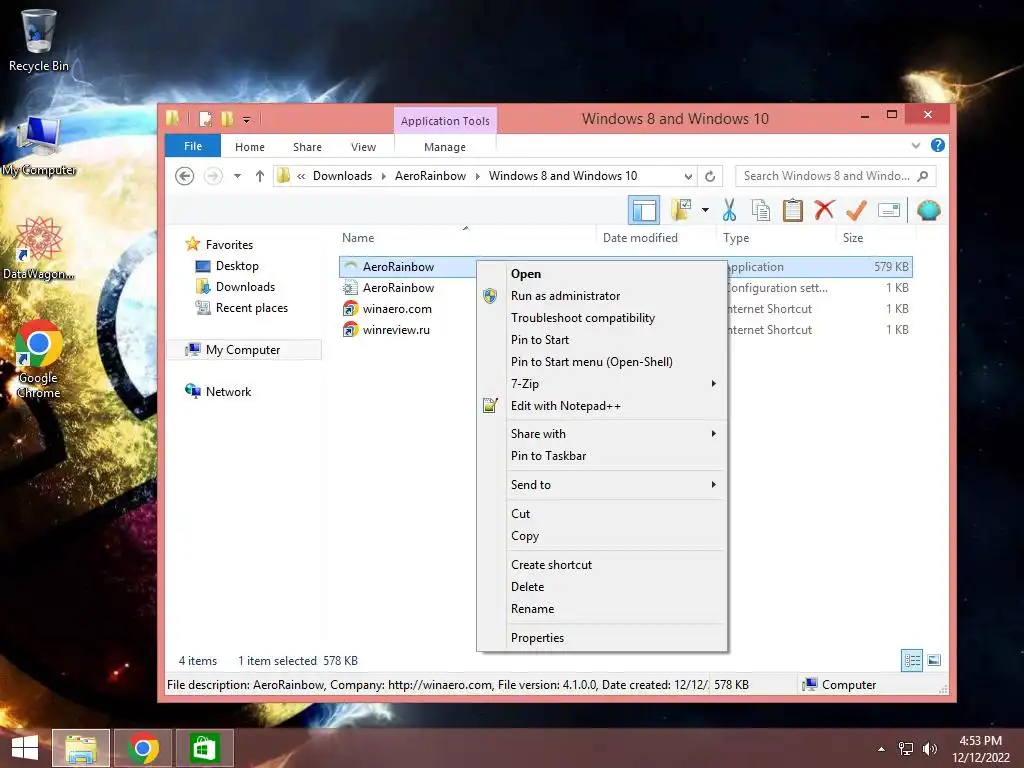The width and height of the screenshot is (1024, 768).
Task: Click the red X Delete toolbar icon
Action: pyautogui.click(x=824, y=210)
